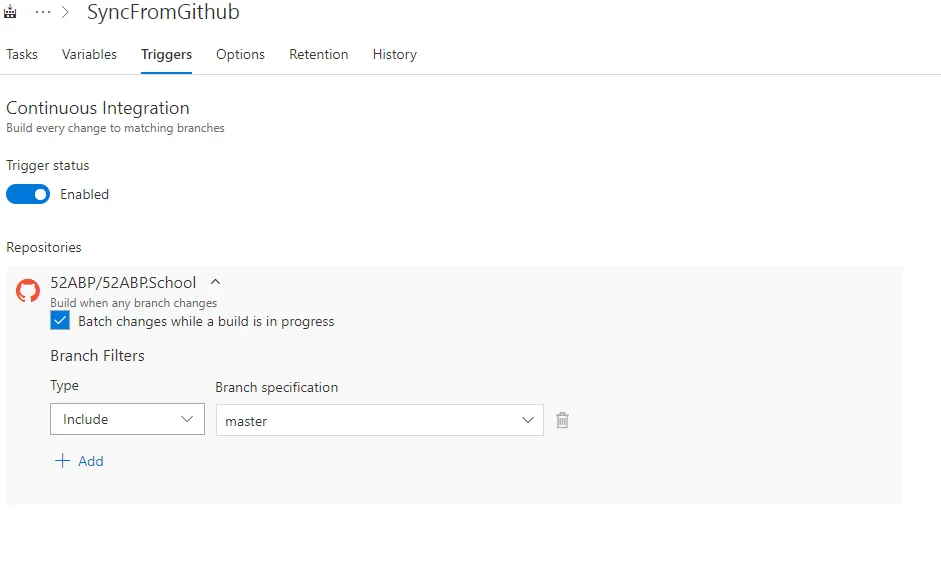
Task: Switch to the Tasks tab
Action: pos(22,55)
